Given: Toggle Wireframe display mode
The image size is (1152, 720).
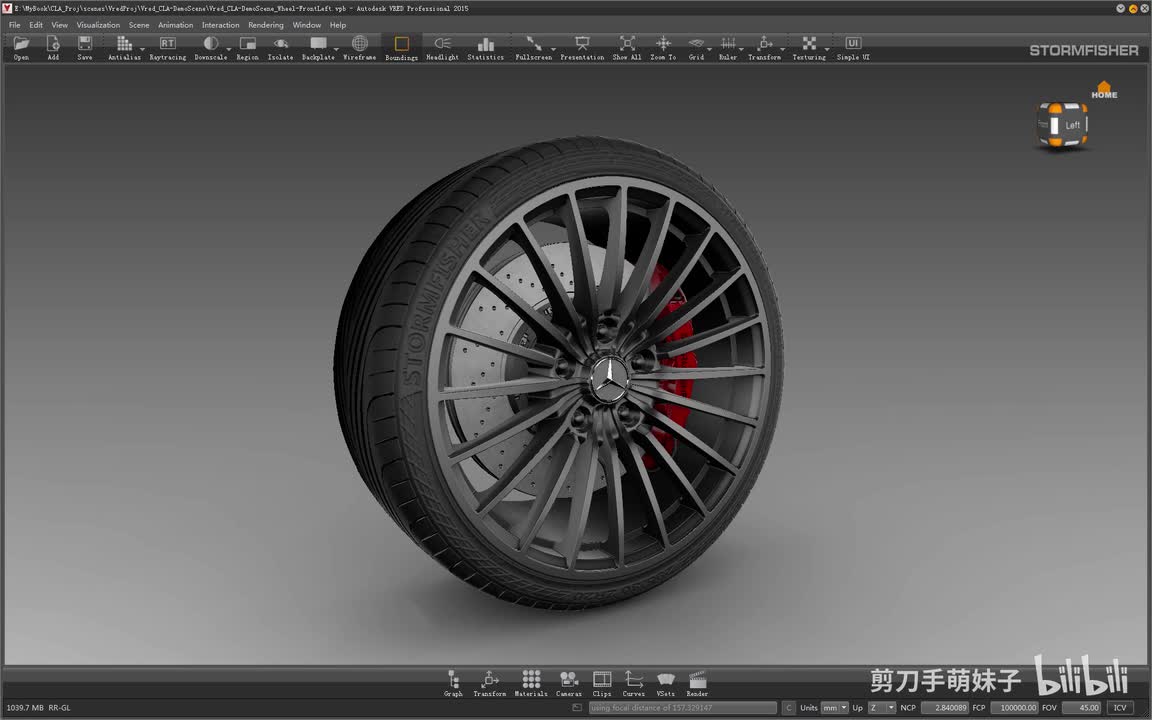Looking at the screenshot, I should pyautogui.click(x=359, y=45).
